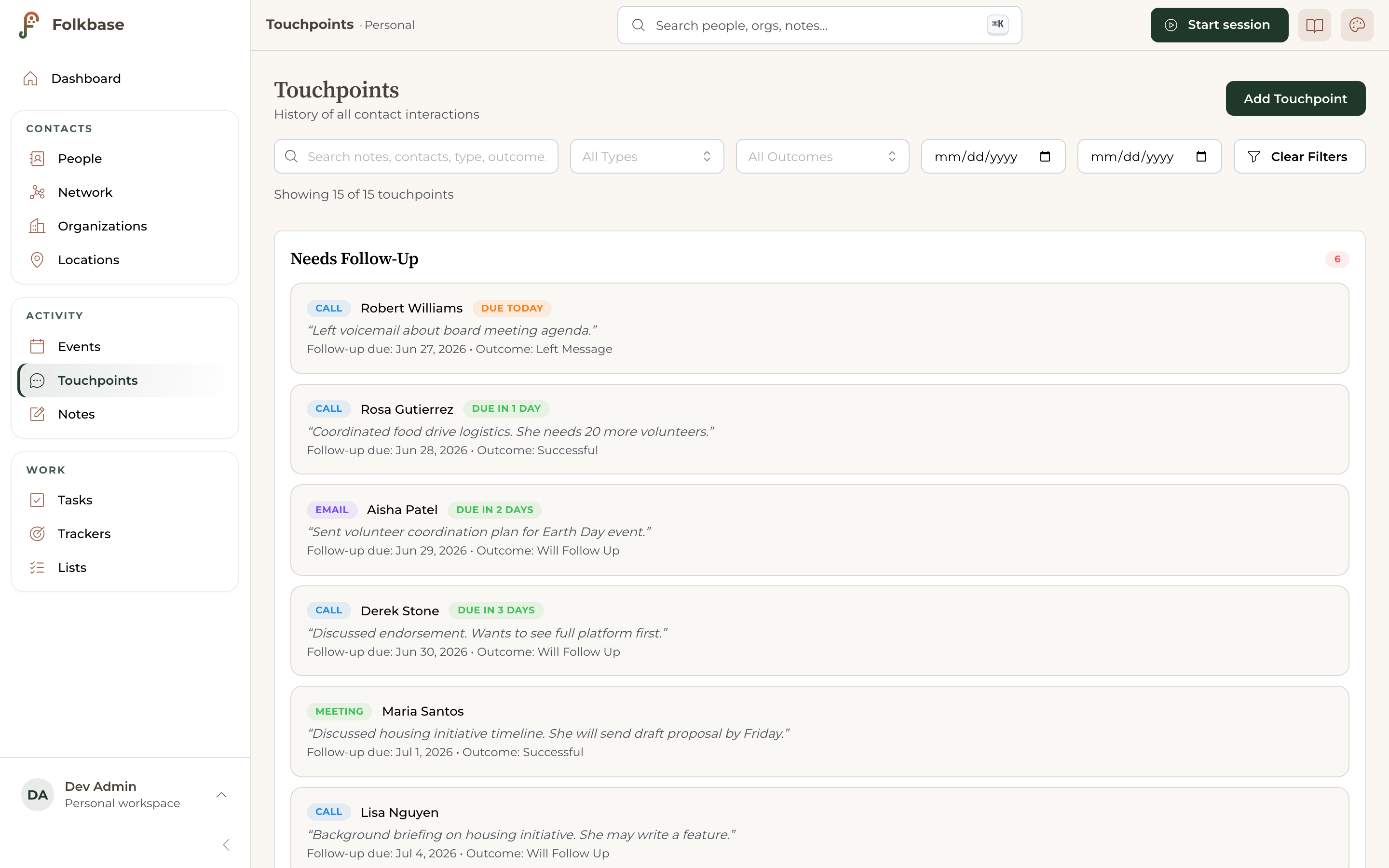The width and height of the screenshot is (1389, 868).
Task: Open the All Types dropdown
Action: [x=647, y=157]
